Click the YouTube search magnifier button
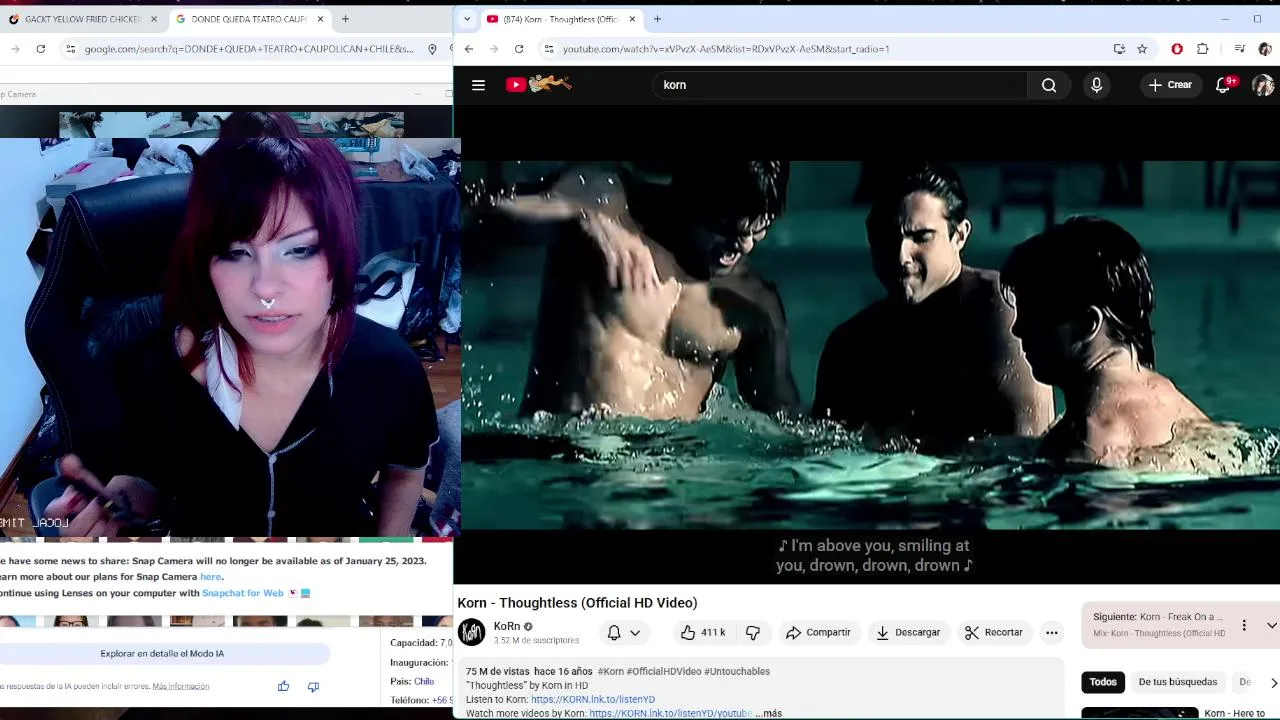 pos(1049,85)
